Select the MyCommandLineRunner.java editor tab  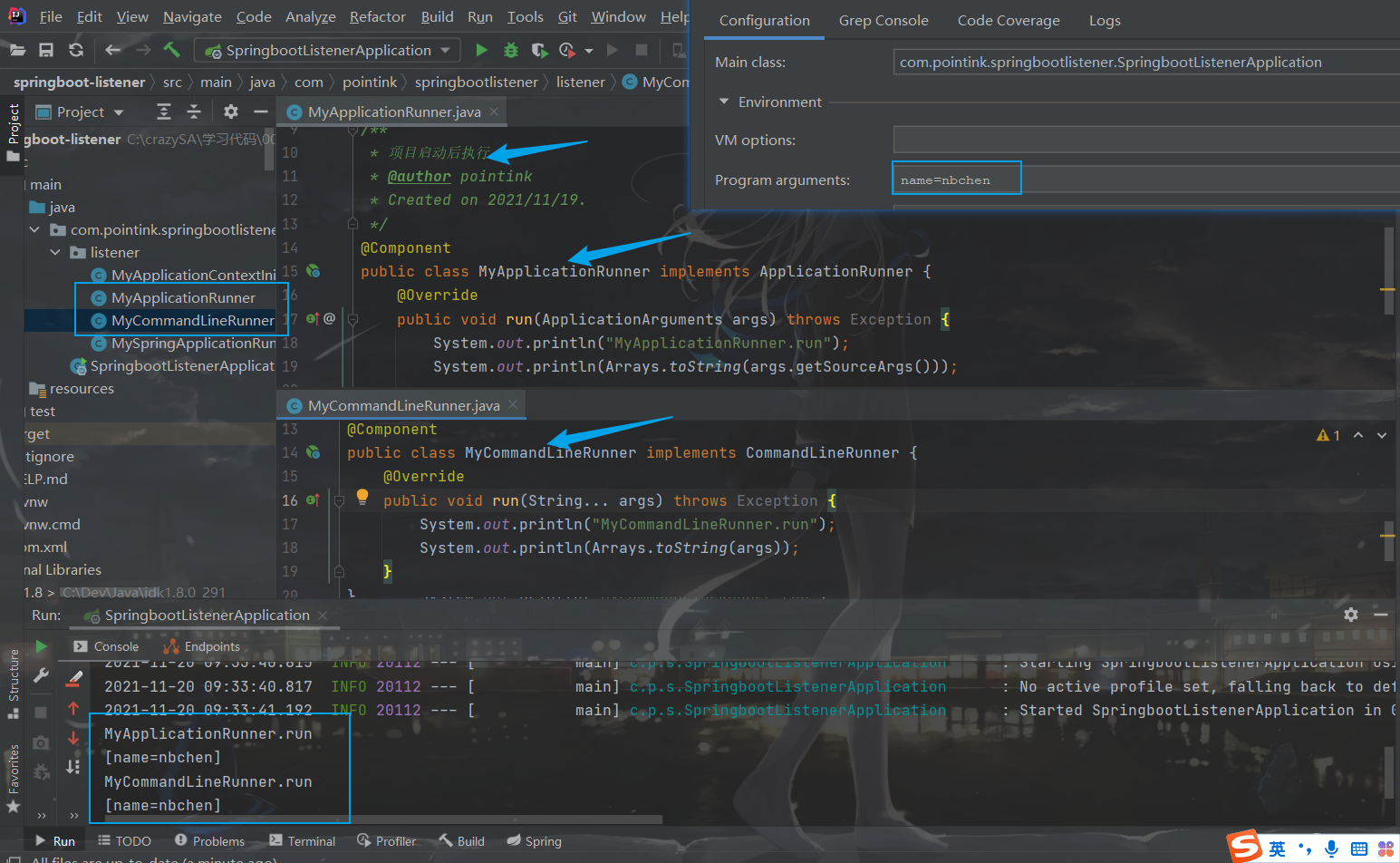[x=402, y=405]
